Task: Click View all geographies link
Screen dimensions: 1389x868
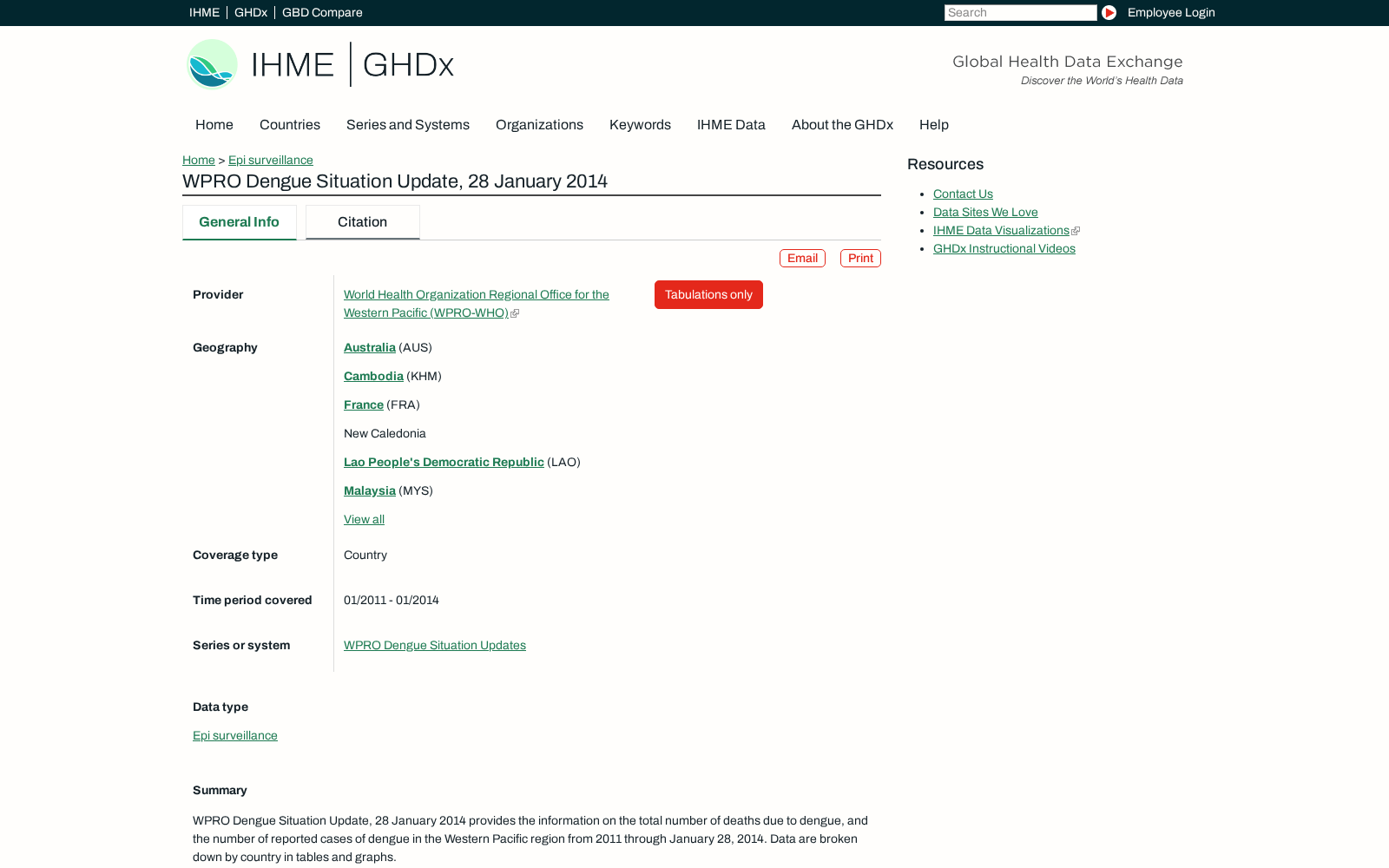Action: pyautogui.click(x=364, y=519)
